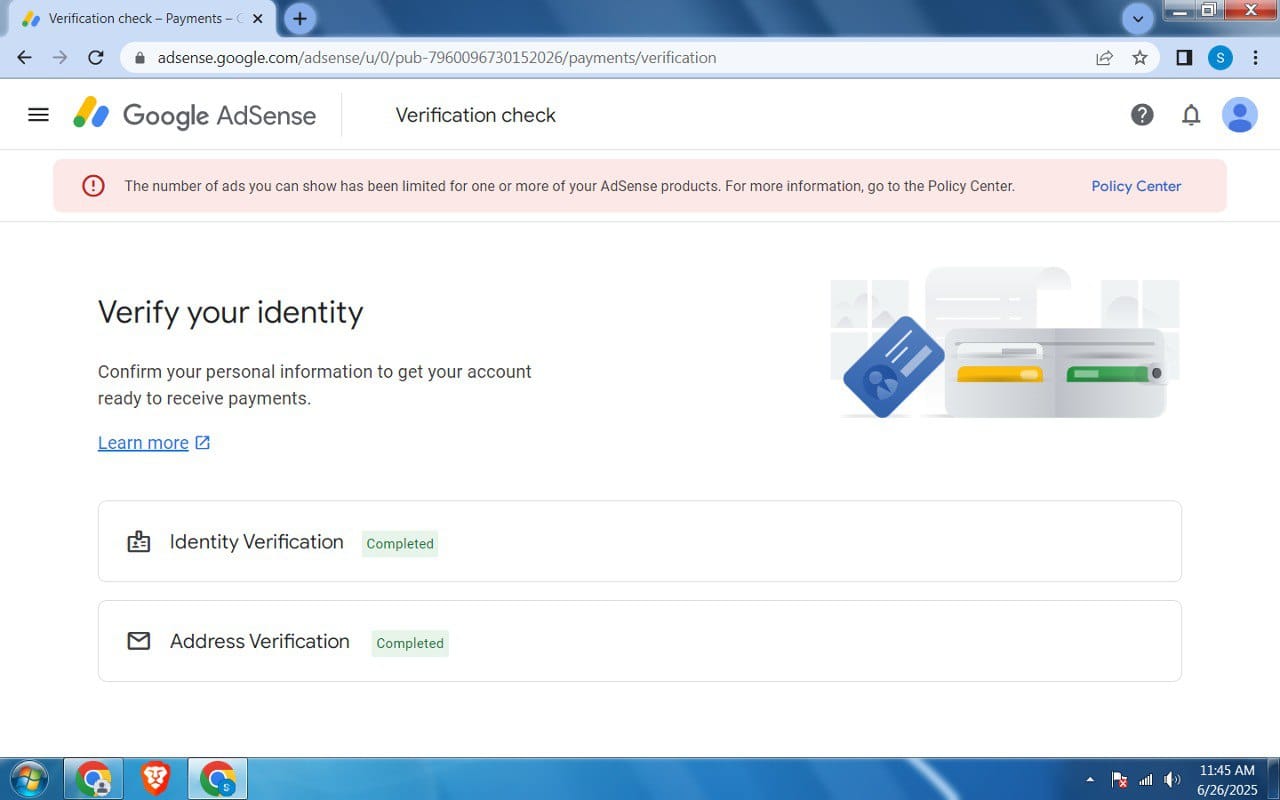Image resolution: width=1280 pixels, height=800 pixels.
Task: Click the Completed badge beside Address Verification
Action: click(x=410, y=643)
